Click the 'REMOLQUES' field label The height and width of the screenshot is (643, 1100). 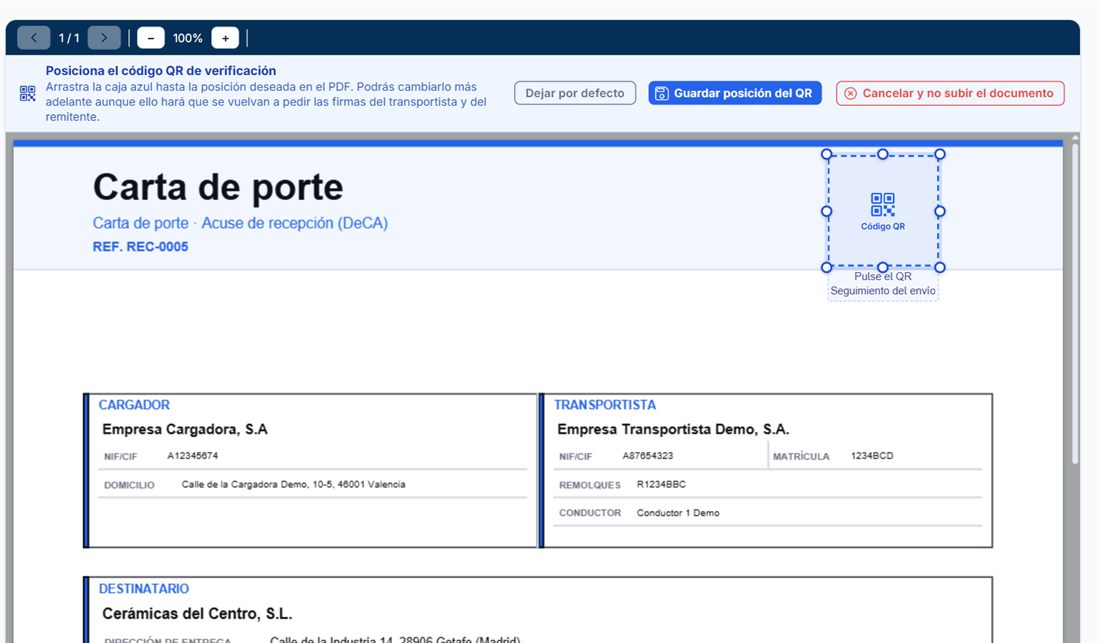(590, 485)
